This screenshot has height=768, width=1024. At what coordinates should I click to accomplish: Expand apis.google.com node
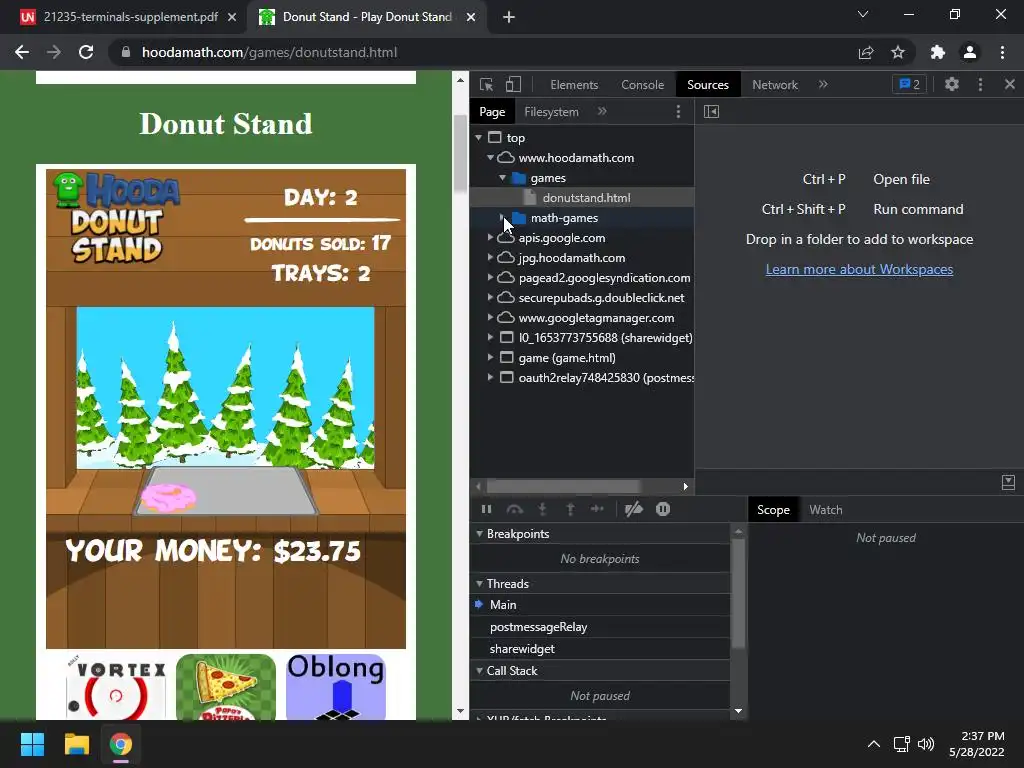click(x=490, y=238)
